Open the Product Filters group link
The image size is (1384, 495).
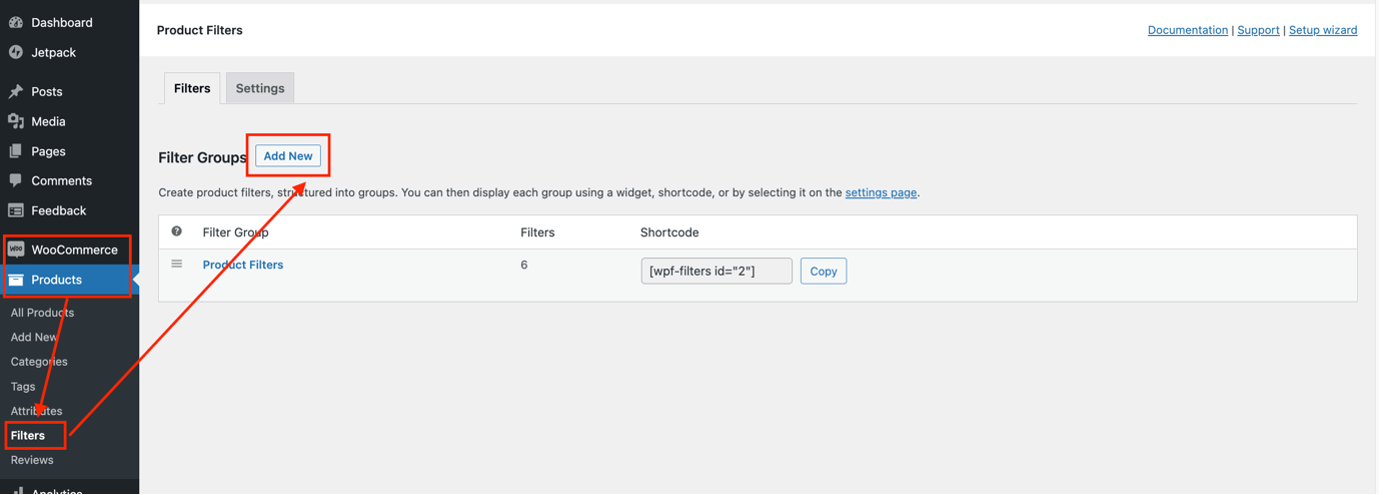tap(243, 265)
